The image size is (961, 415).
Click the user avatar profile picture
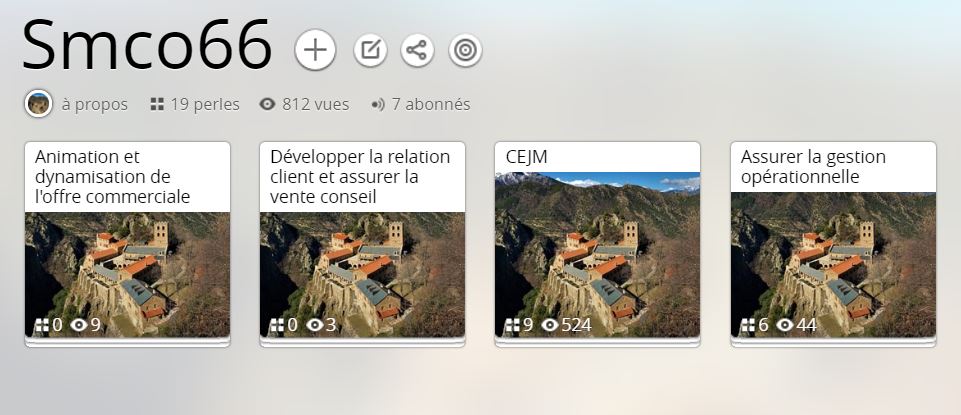click(x=38, y=104)
